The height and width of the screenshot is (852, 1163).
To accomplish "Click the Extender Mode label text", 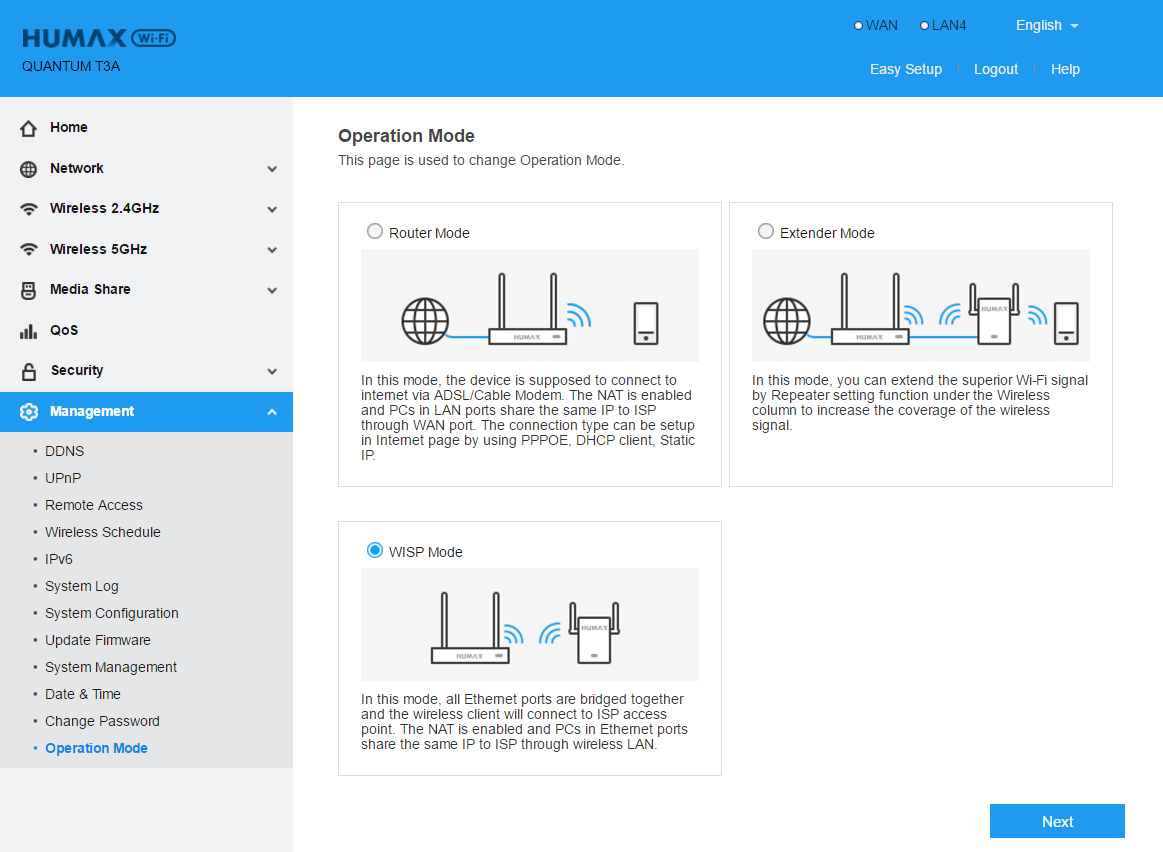I will click(827, 233).
